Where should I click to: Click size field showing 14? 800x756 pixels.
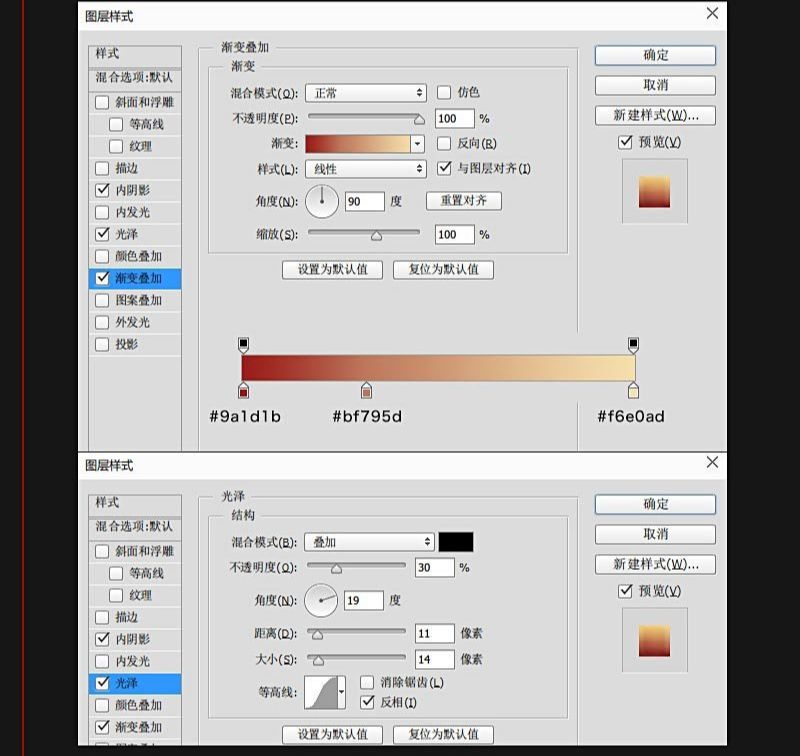[x=435, y=660]
